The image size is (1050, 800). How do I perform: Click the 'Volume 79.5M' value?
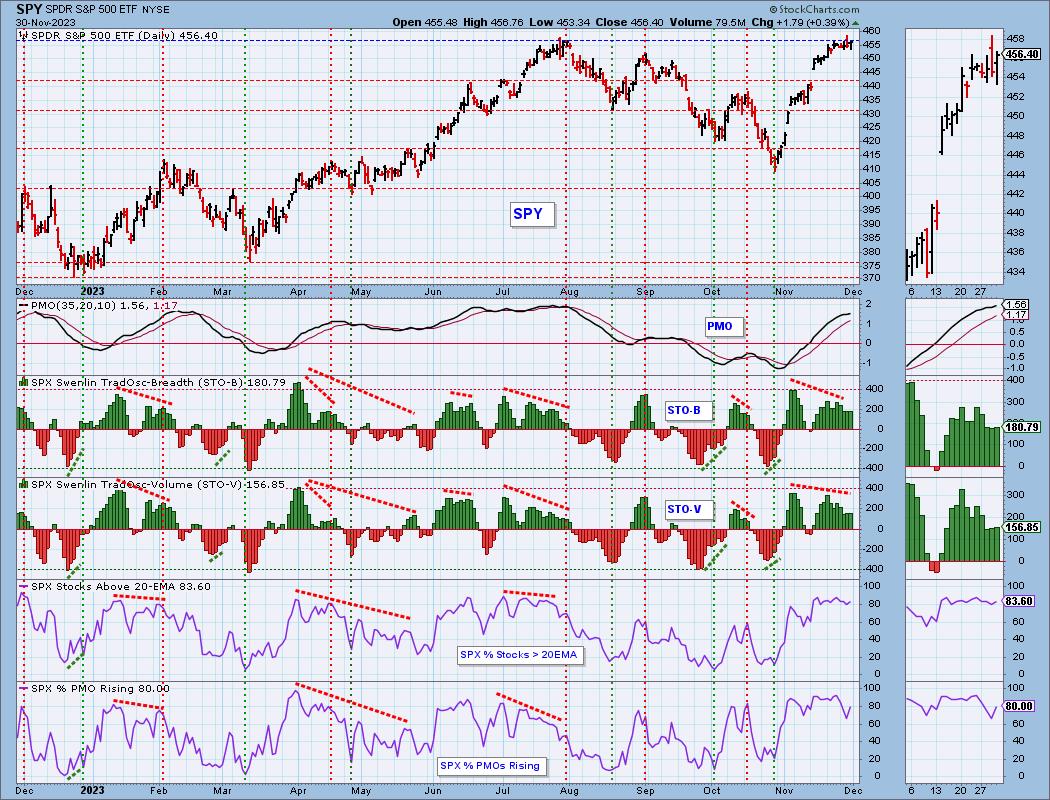708,22
